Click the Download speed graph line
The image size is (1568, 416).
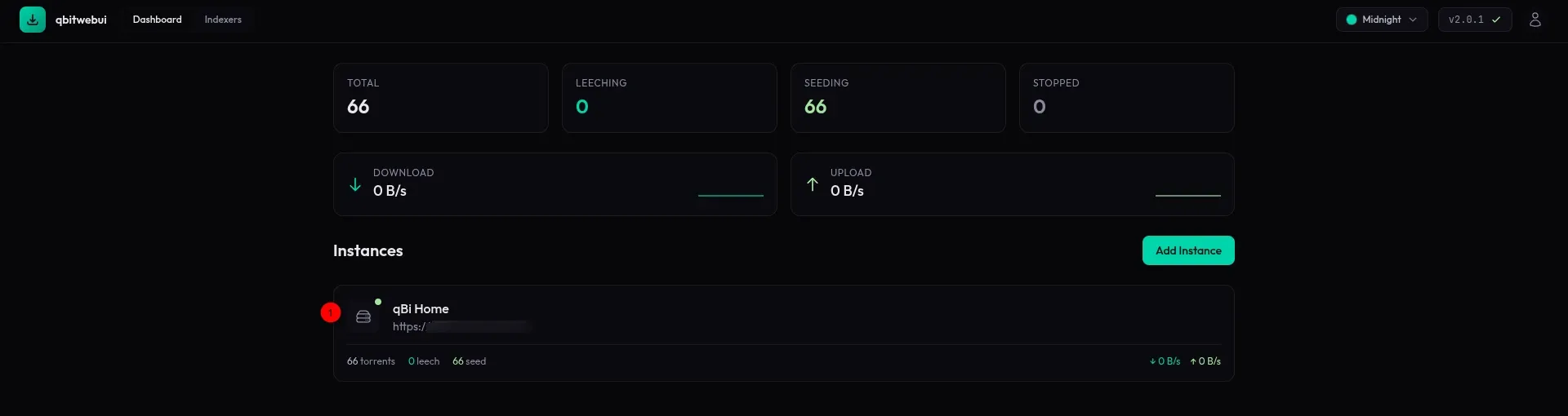(731, 195)
